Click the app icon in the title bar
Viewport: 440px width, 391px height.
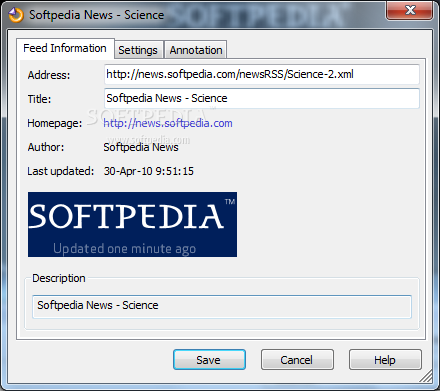(x=16, y=15)
